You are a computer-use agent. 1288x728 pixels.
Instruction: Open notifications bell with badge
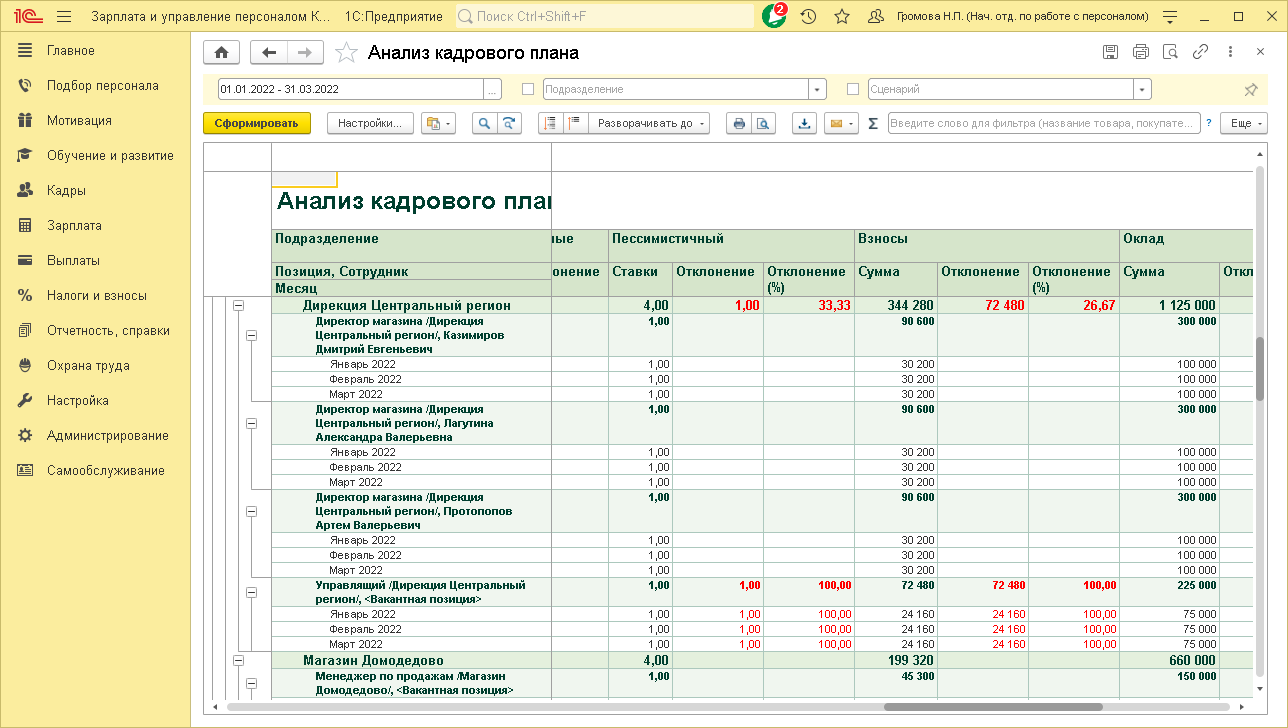[x=773, y=16]
